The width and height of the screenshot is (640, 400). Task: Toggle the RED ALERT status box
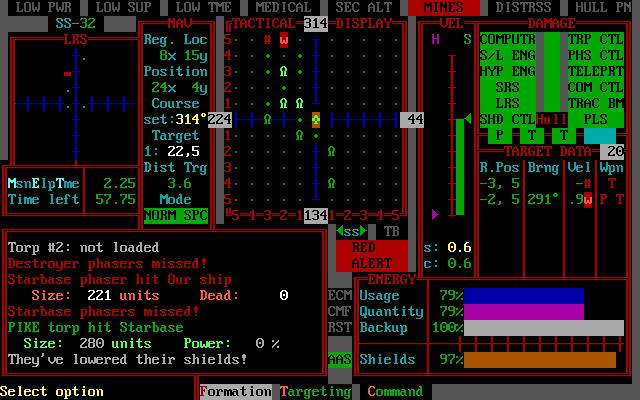point(364,255)
